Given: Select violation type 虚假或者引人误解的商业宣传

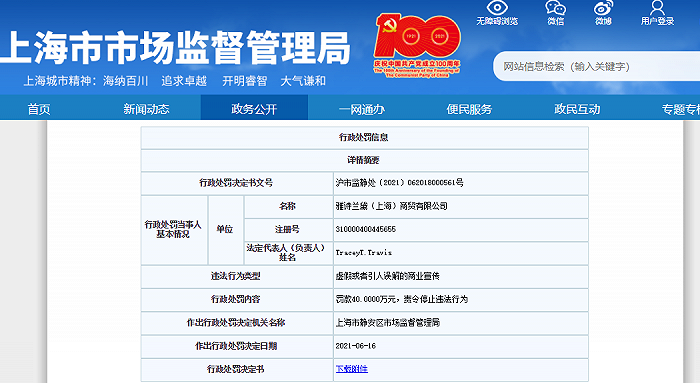Looking at the screenshot, I should (388, 276).
